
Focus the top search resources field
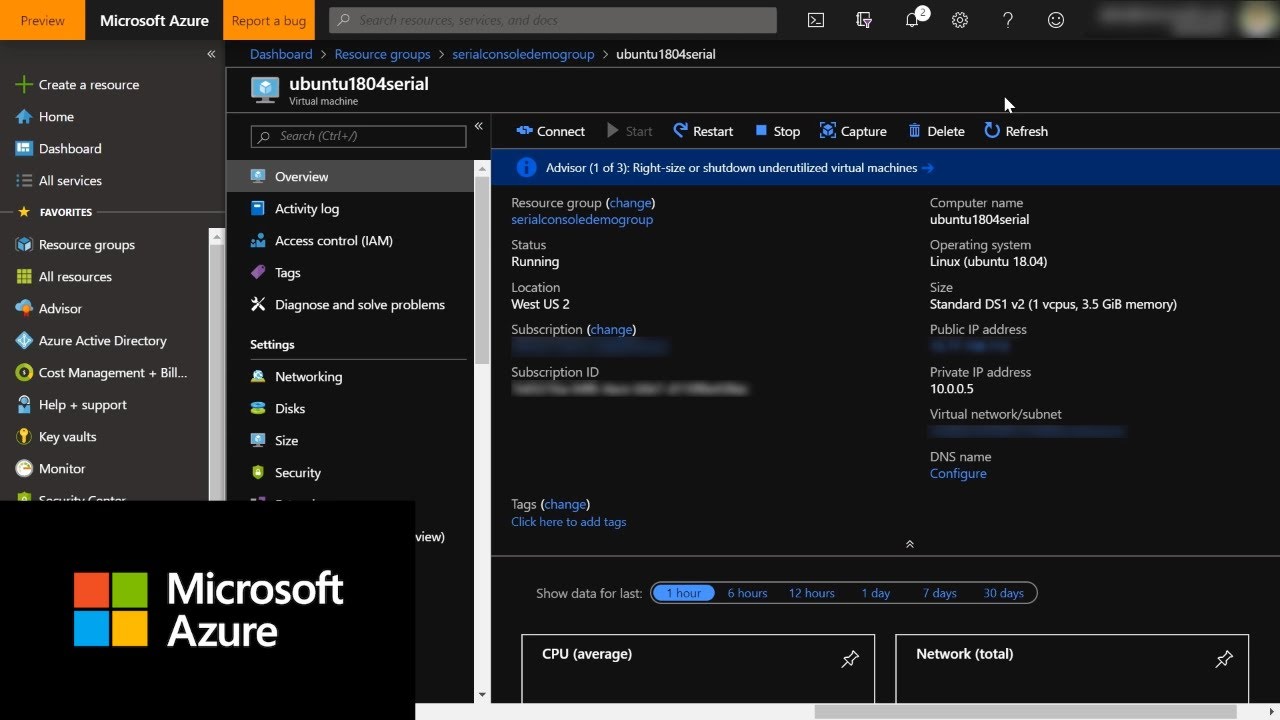pyautogui.click(x=553, y=20)
